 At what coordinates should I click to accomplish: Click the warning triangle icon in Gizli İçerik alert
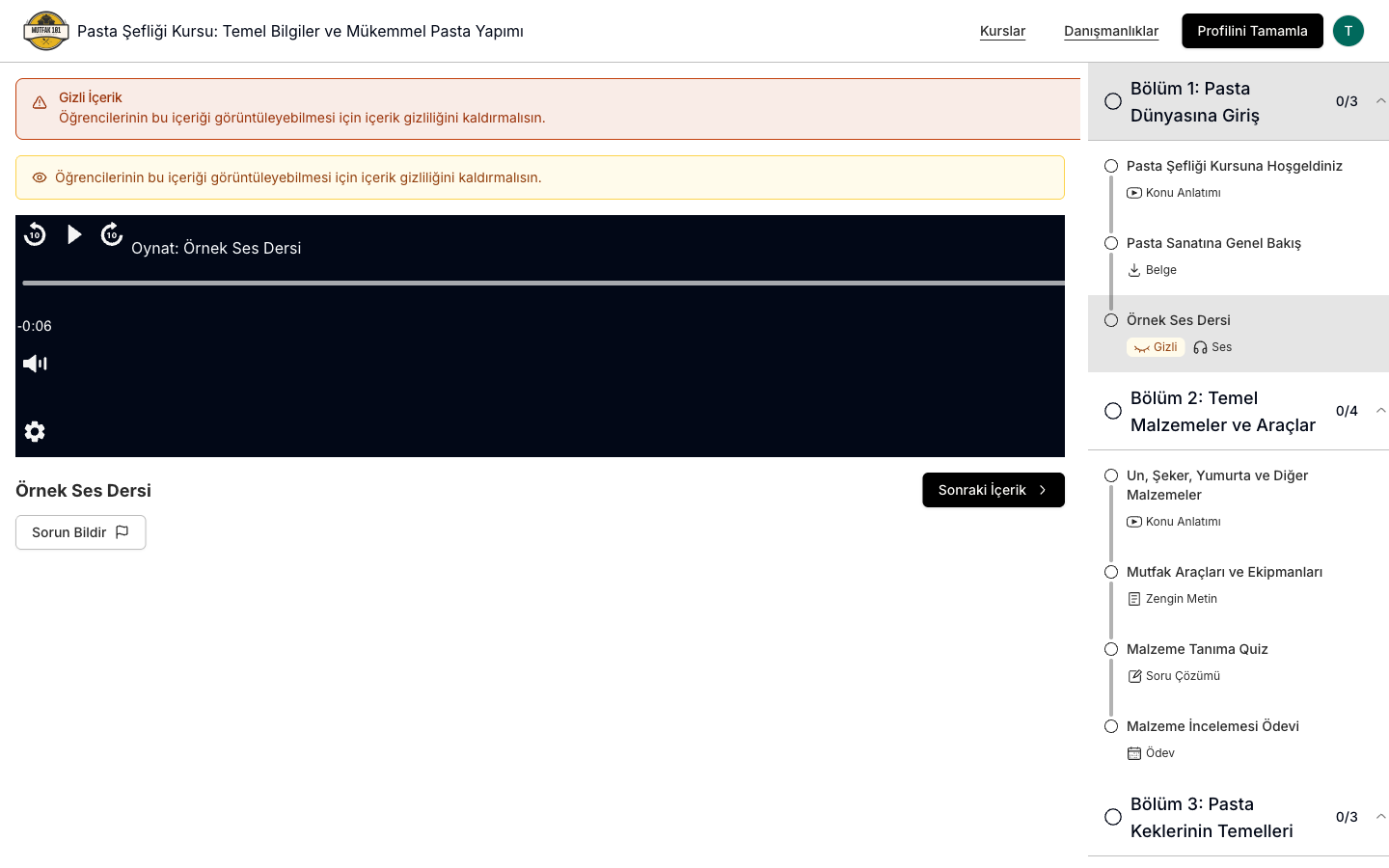tap(40, 102)
